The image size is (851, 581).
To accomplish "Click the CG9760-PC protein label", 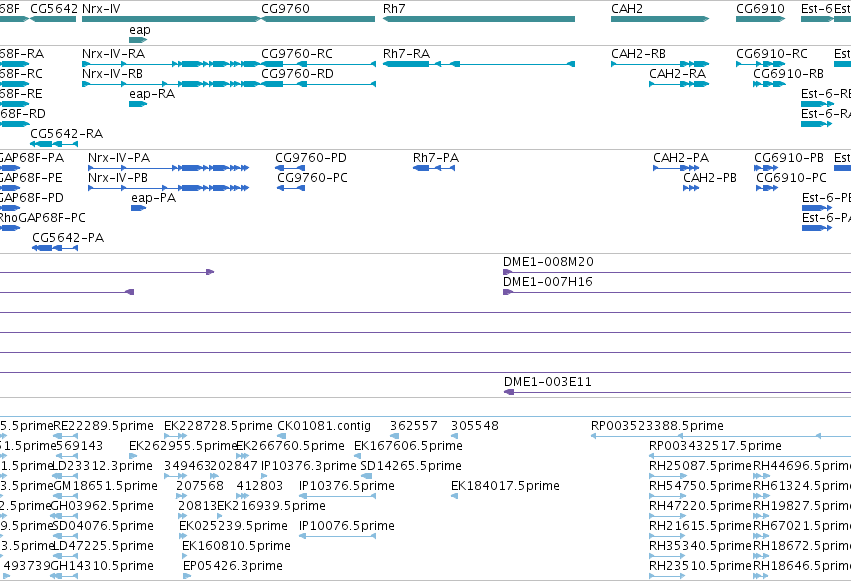I will (x=312, y=178).
